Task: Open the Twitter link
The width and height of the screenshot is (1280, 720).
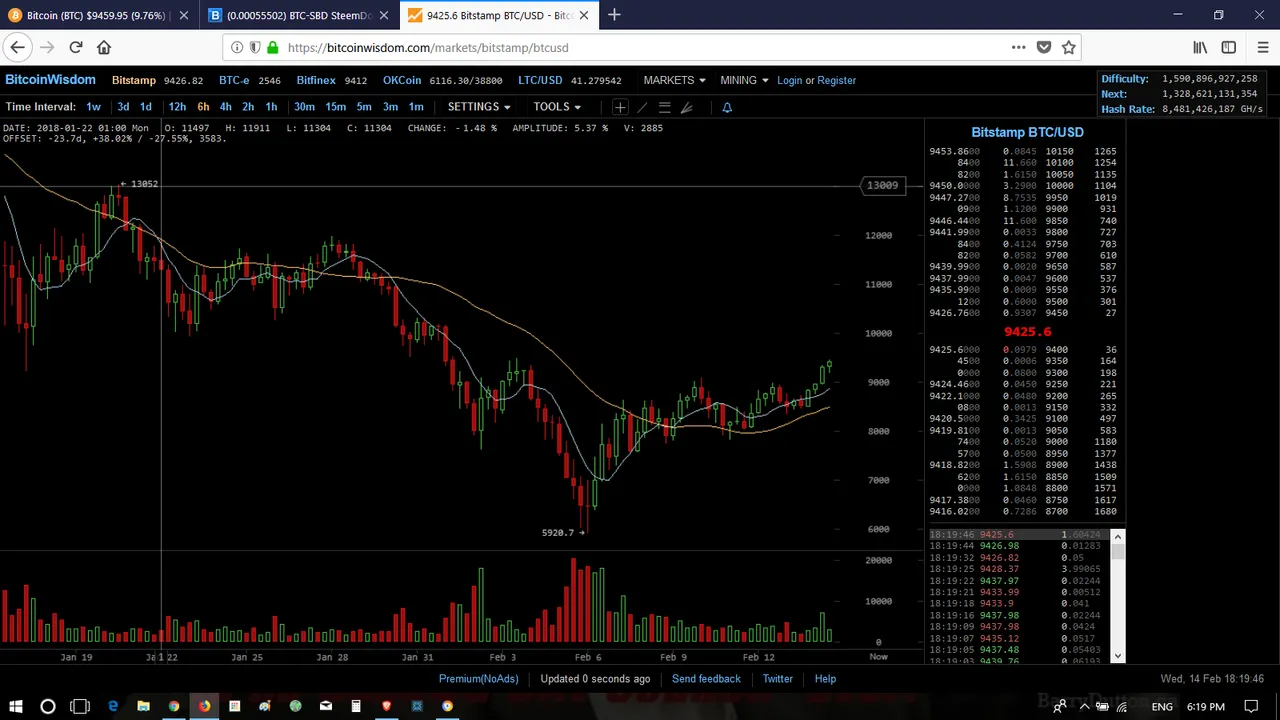Action: click(778, 679)
